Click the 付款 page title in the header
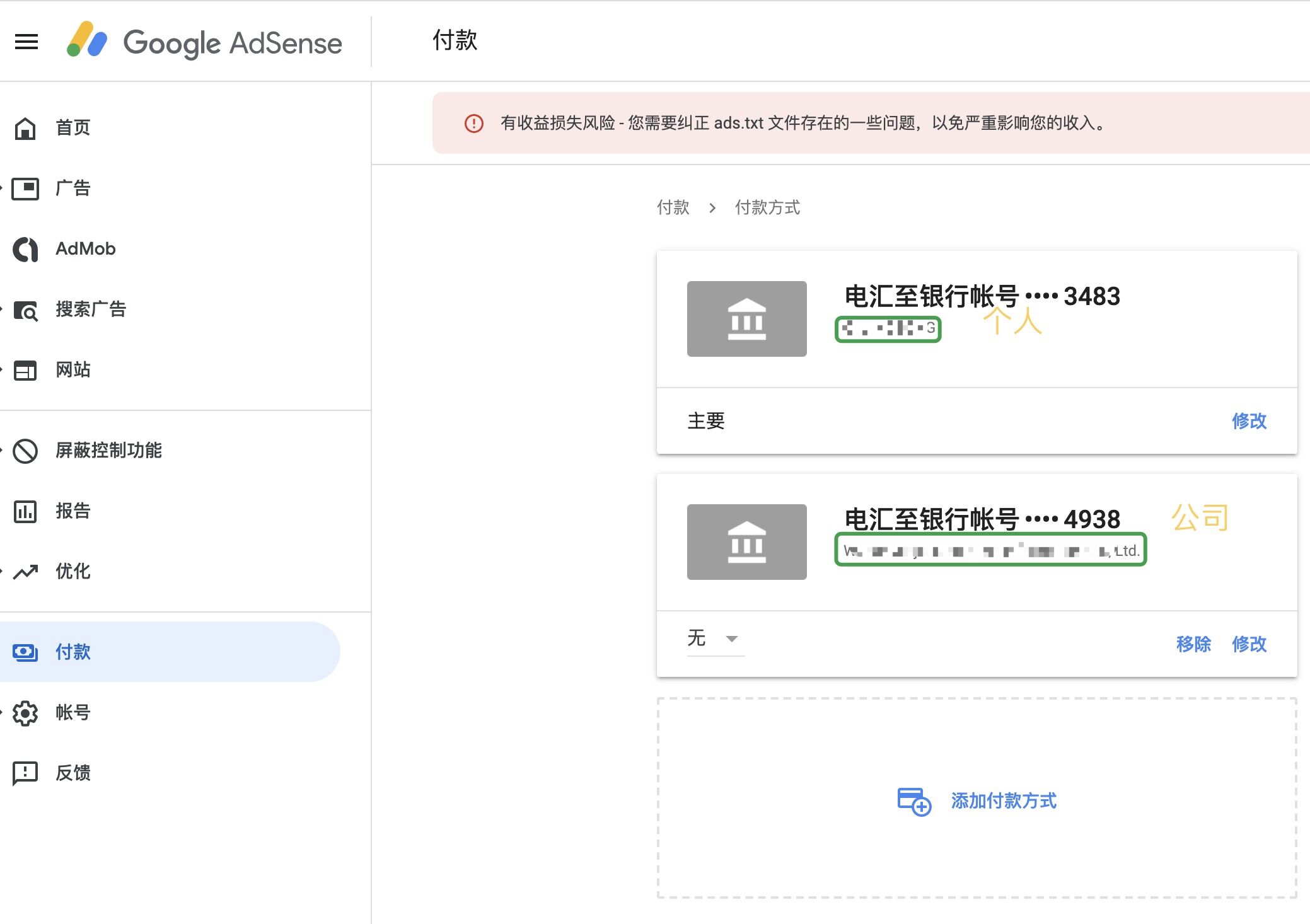 [x=455, y=40]
